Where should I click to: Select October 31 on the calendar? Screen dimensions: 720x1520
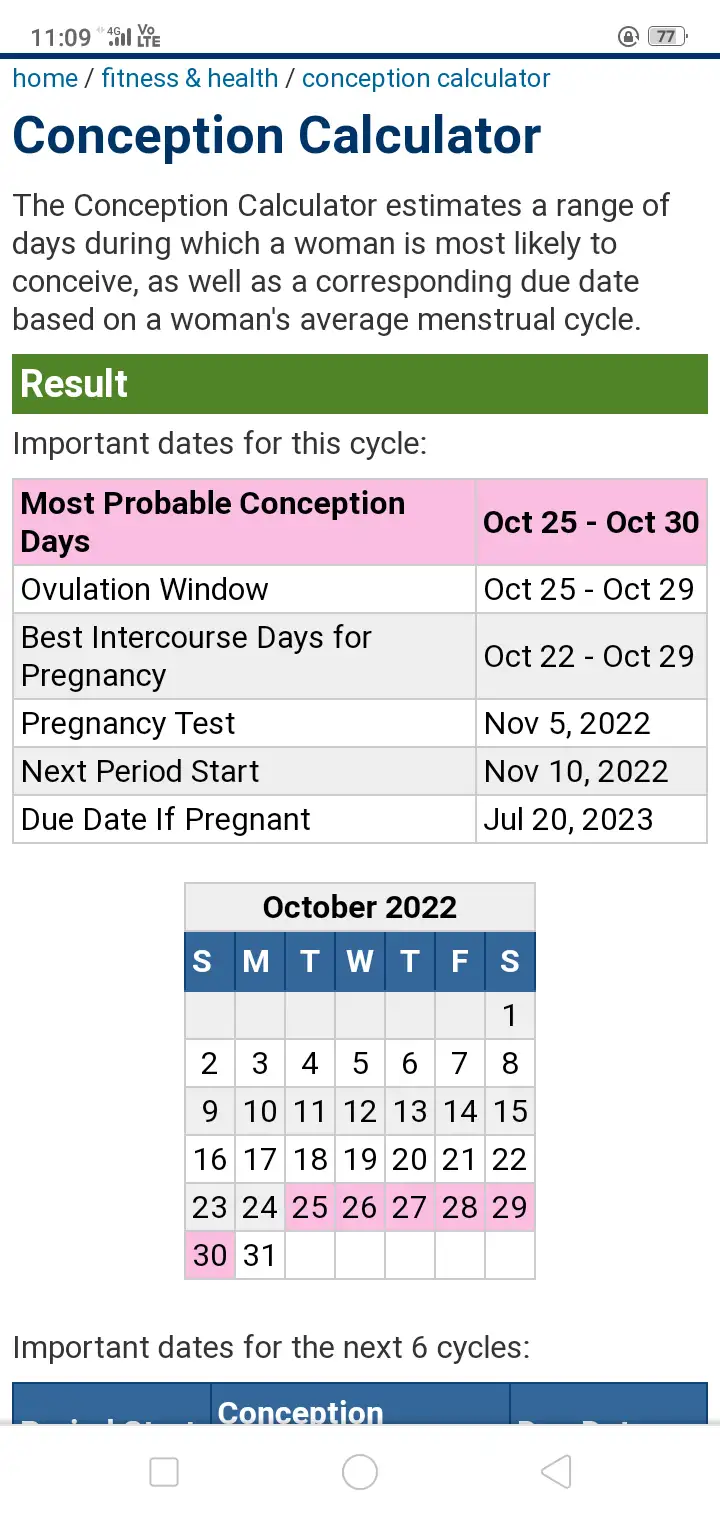260,1255
